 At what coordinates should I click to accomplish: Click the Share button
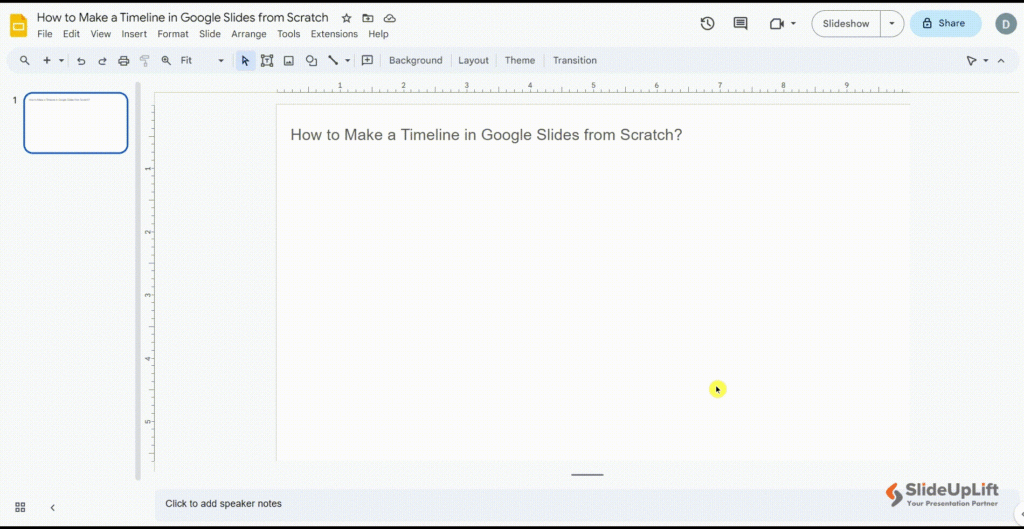click(945, 24)
